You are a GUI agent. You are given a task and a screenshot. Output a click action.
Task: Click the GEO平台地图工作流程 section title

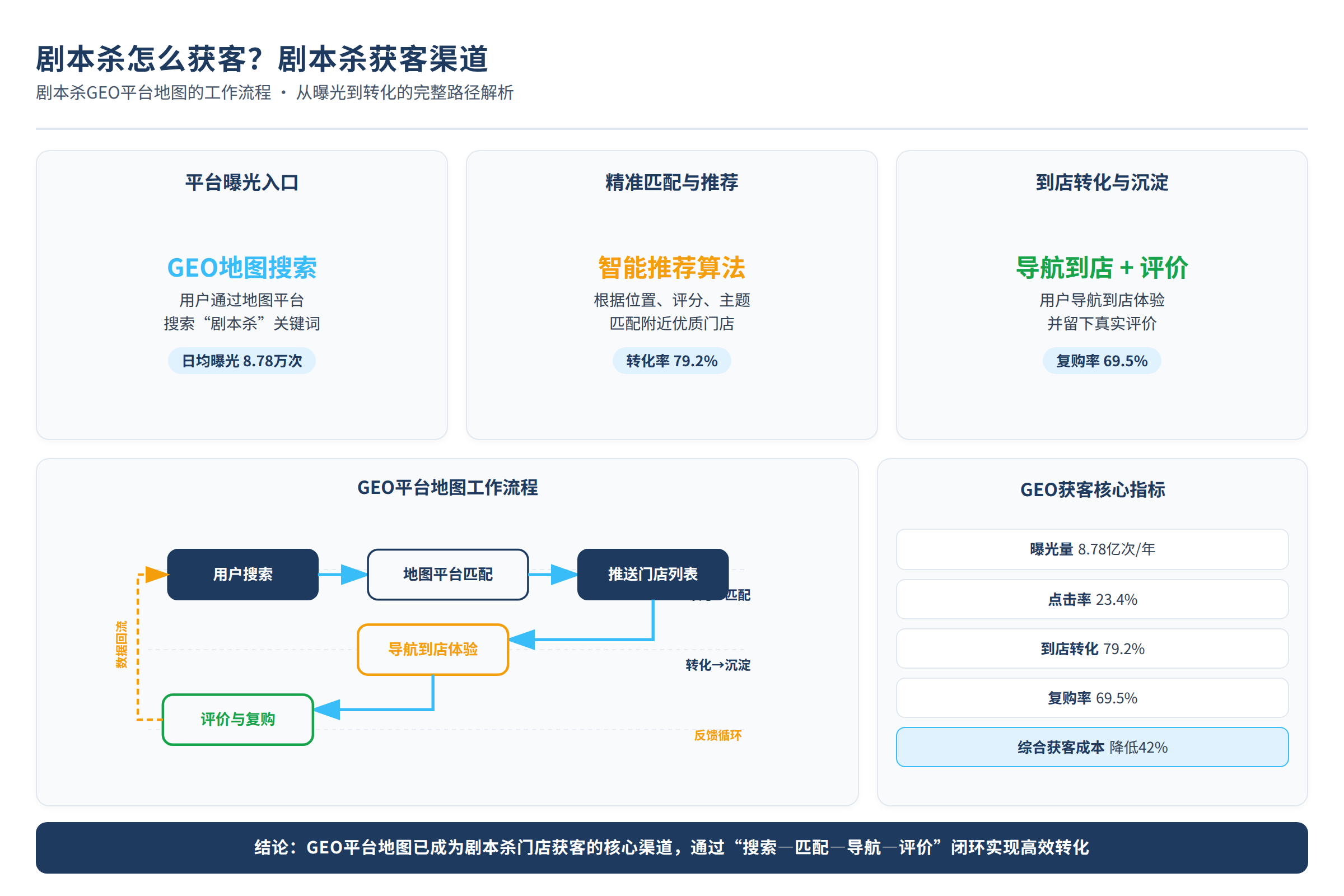447,487
